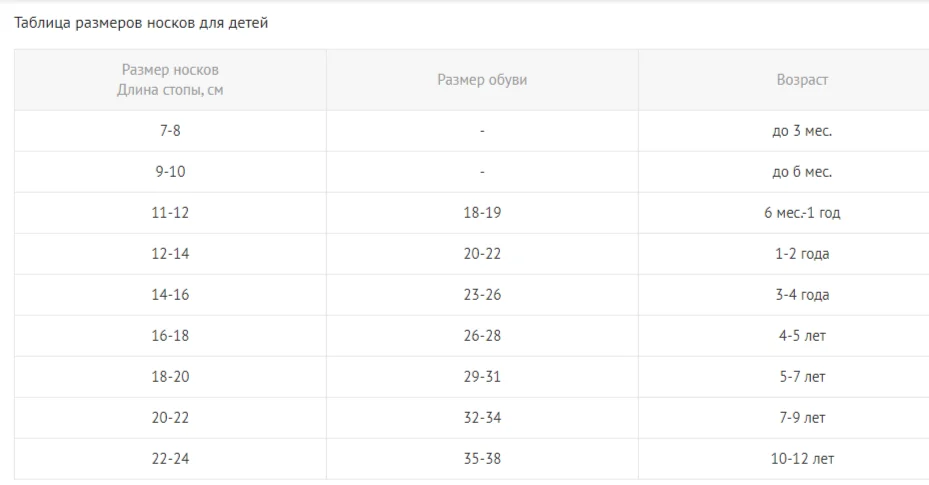The image size is (929, 485).
Task: Select the sock size cell '9-10'
Action: pyautogui.click(x=170, y=172)
